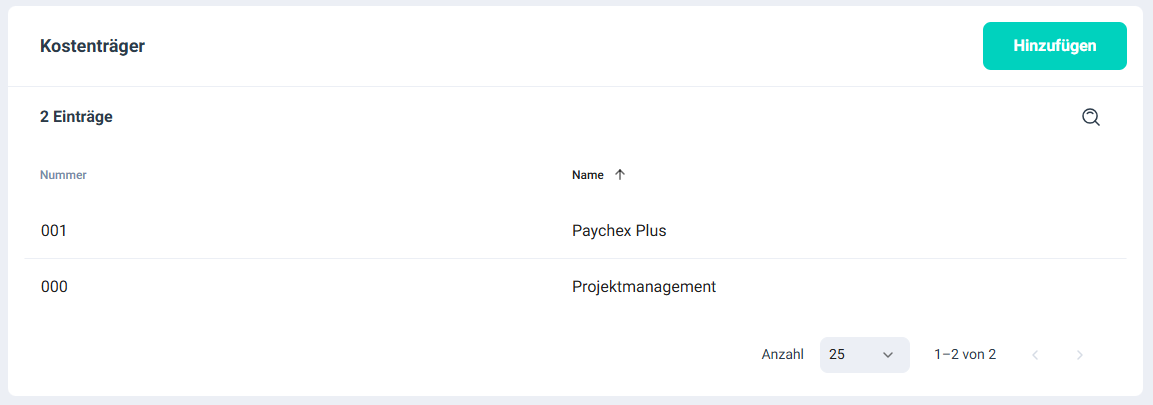1153x405 pixels.
Task: Add a new Kostenträger via Hinzufügen
Action: point(1054,46)
